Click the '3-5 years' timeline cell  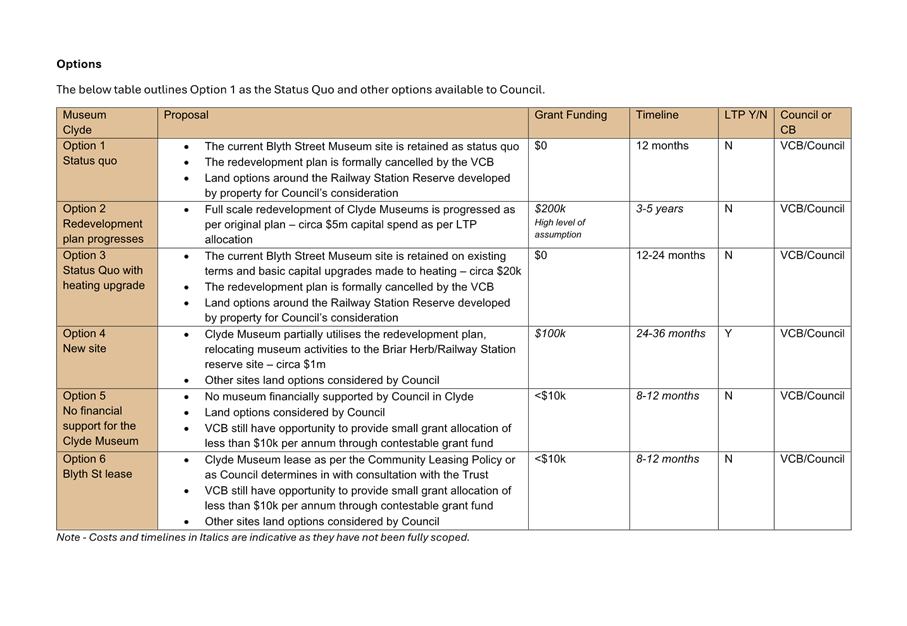point(659,209)
